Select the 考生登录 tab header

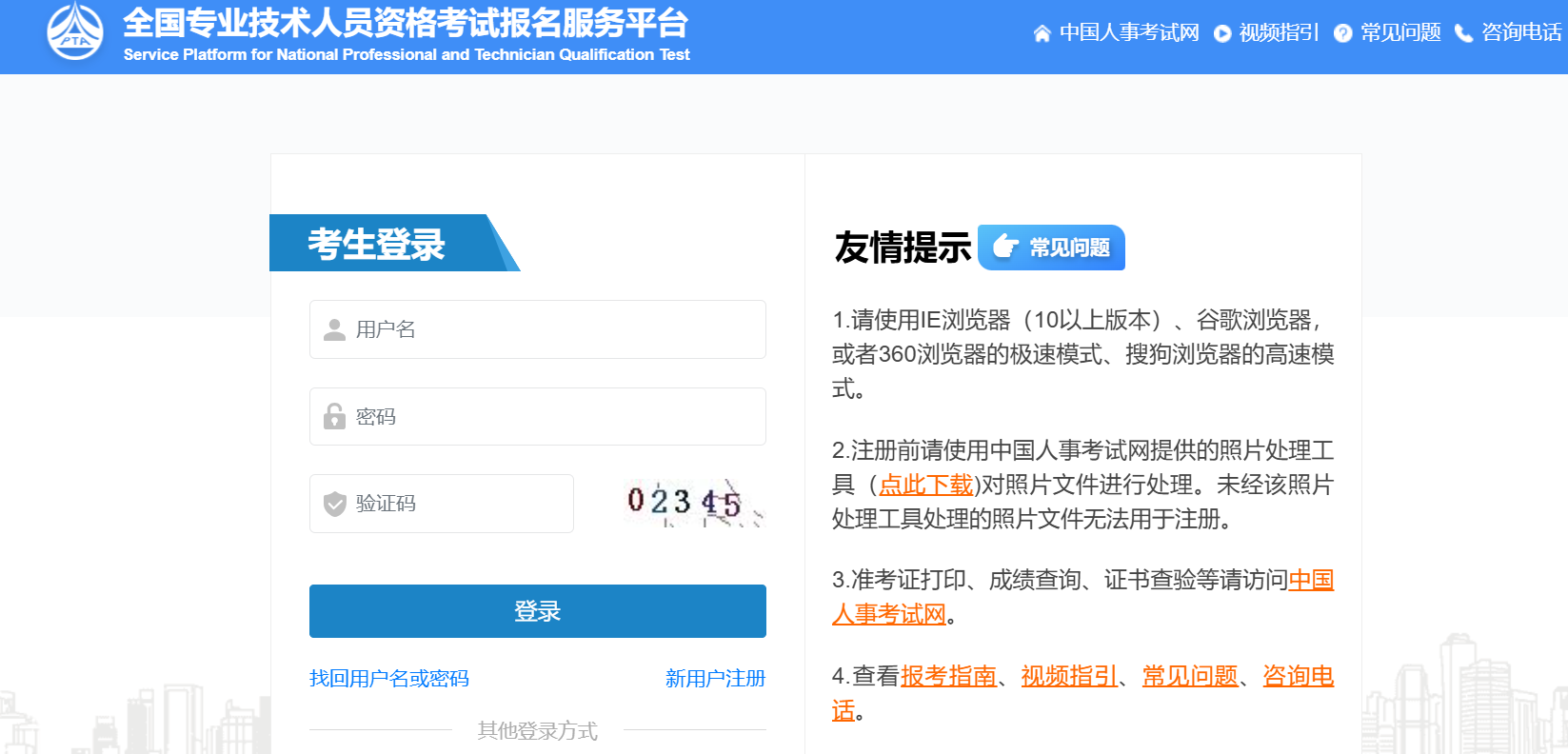point(394,243)
